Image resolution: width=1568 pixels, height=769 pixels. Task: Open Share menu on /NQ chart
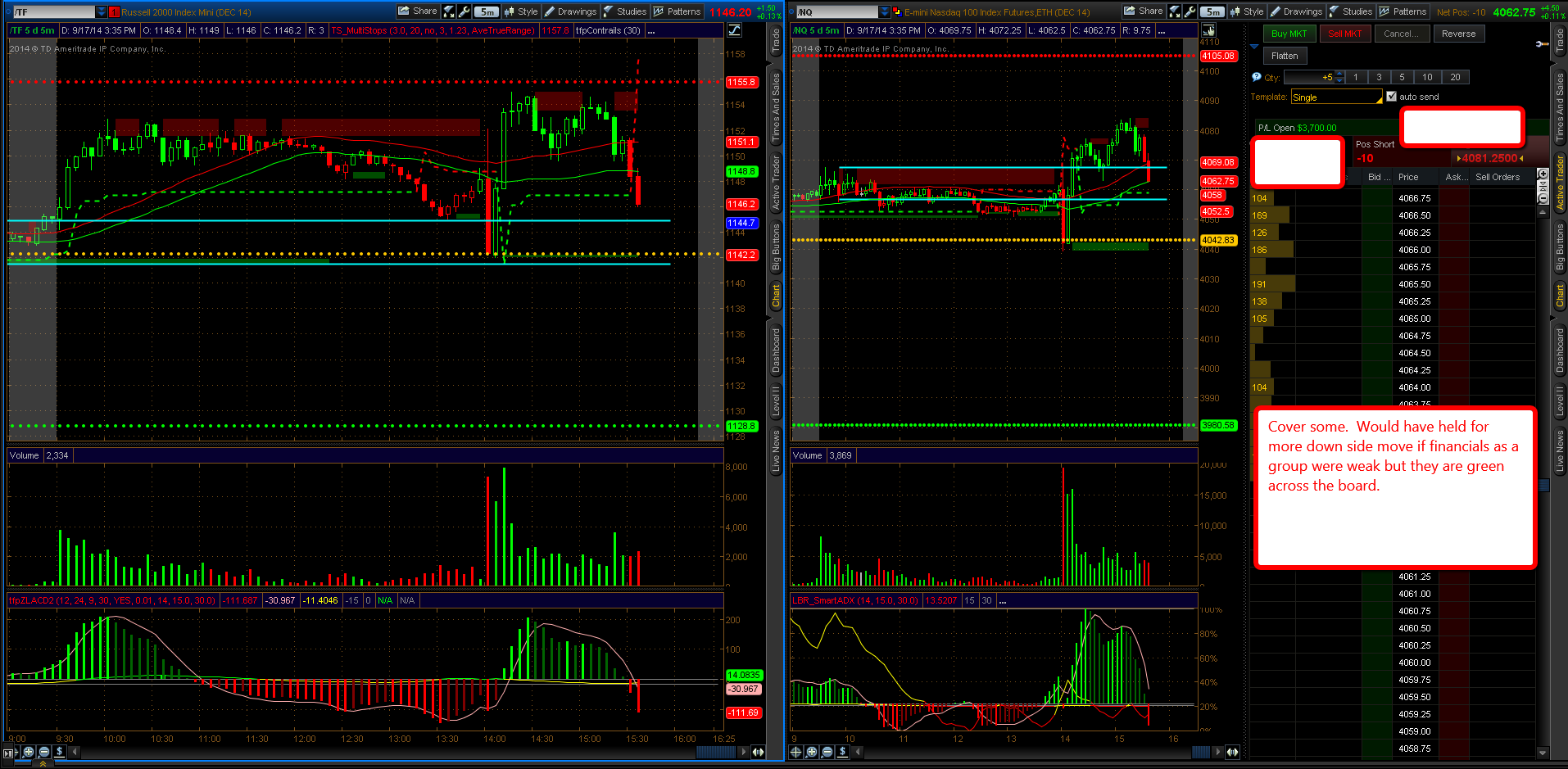pos(1144,11)
